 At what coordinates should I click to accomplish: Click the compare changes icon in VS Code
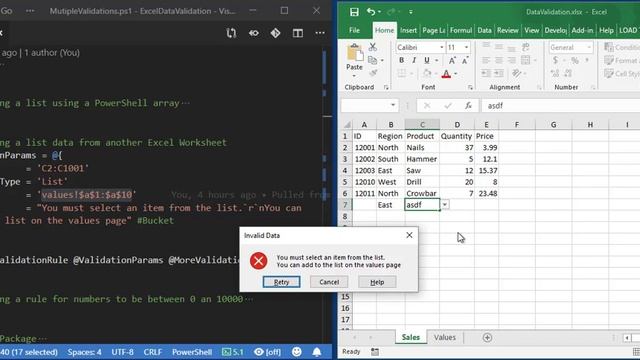tap(231, 33)
